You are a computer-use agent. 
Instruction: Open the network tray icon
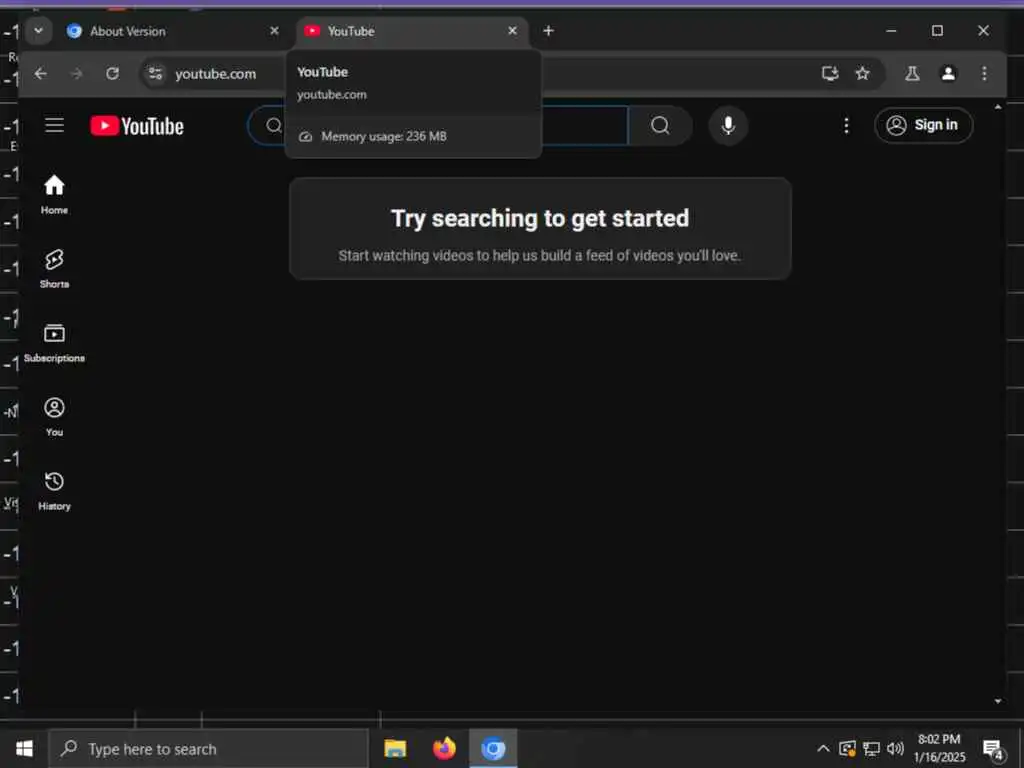[x=871, y=748]
